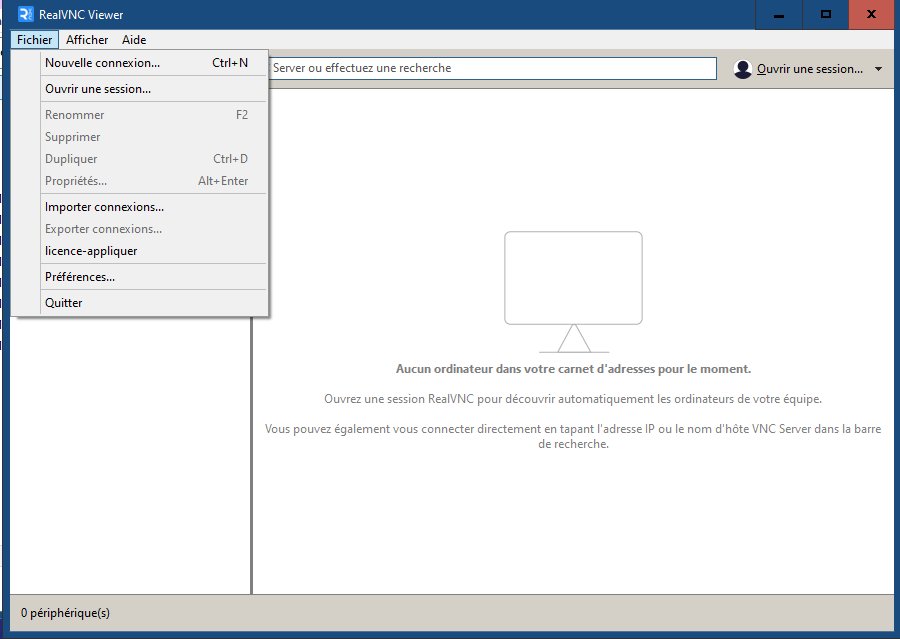Maximize the RealVNC Viewer window

825,14
